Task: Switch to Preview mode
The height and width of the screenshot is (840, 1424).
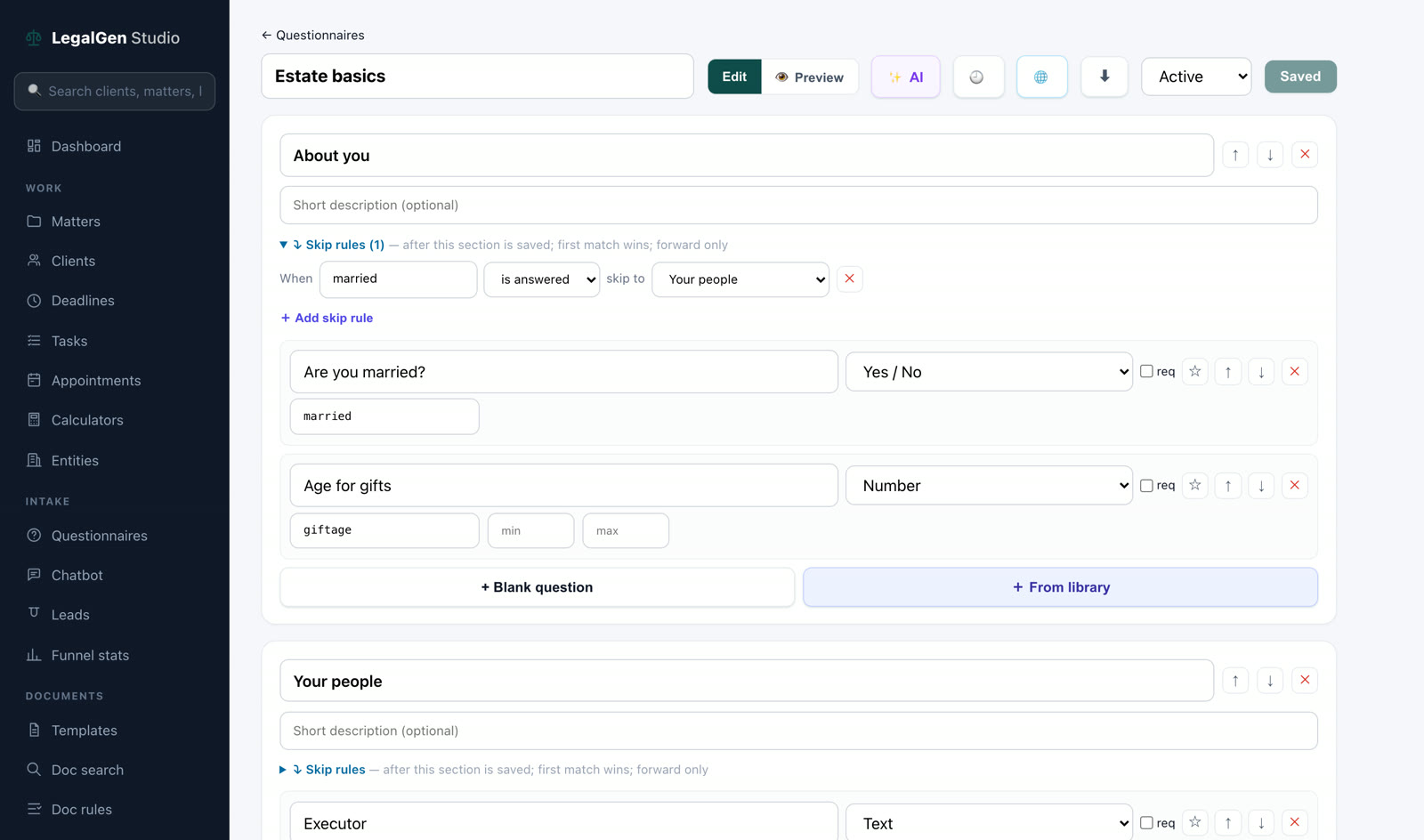Action: click(809, 77)
